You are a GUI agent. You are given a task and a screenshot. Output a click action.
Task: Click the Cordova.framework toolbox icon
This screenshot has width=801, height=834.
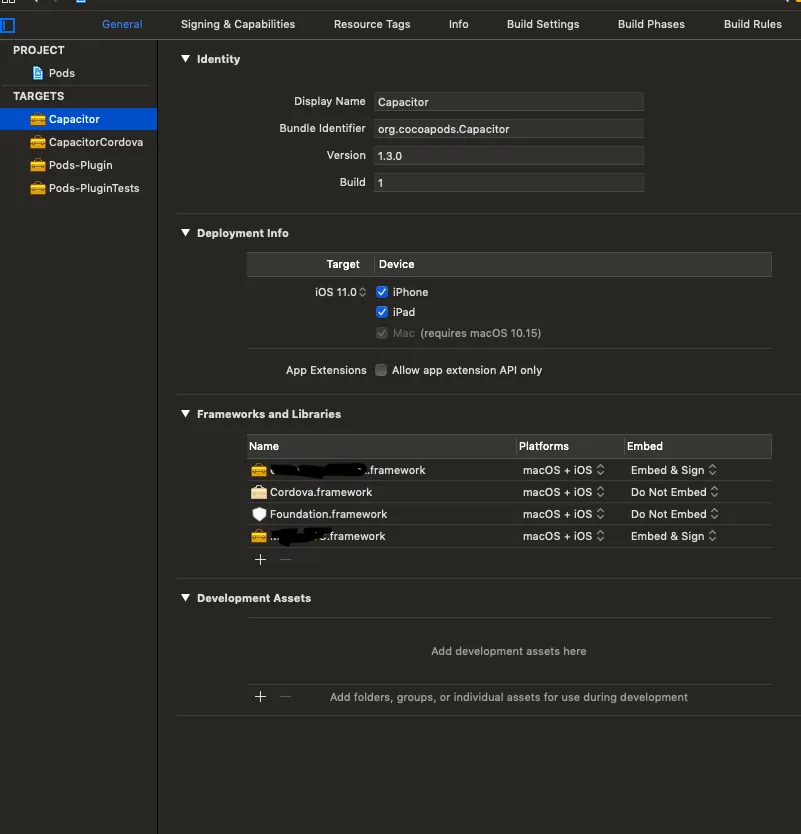coord(259,492)
